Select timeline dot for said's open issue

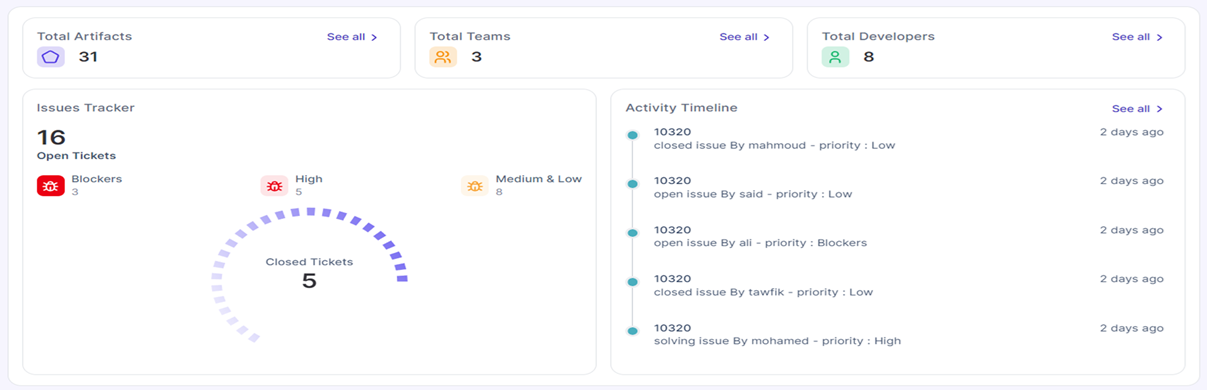pyautogui.click(x=632, y=184)
